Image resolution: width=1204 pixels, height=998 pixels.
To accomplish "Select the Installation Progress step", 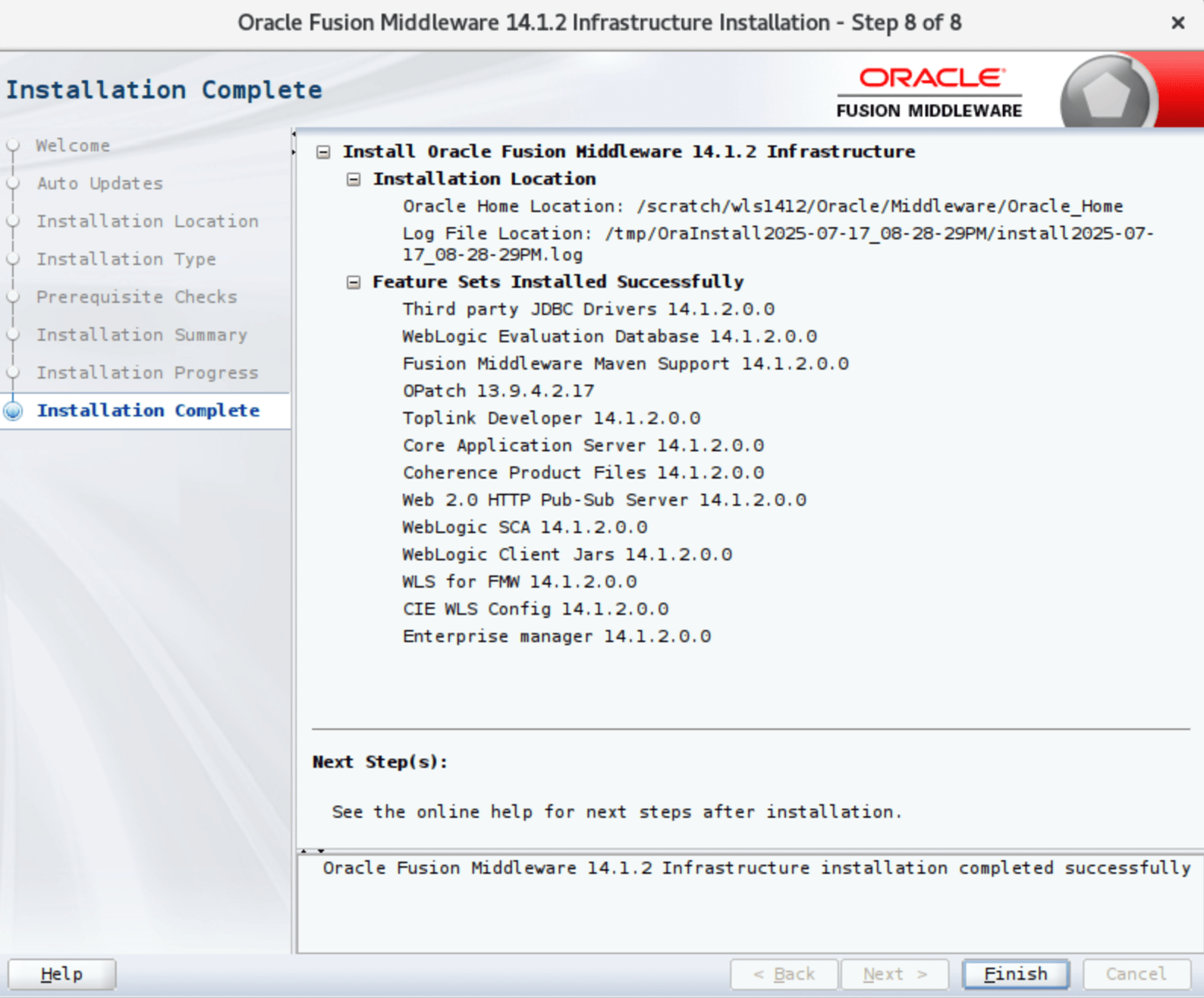I will (147, 373).
